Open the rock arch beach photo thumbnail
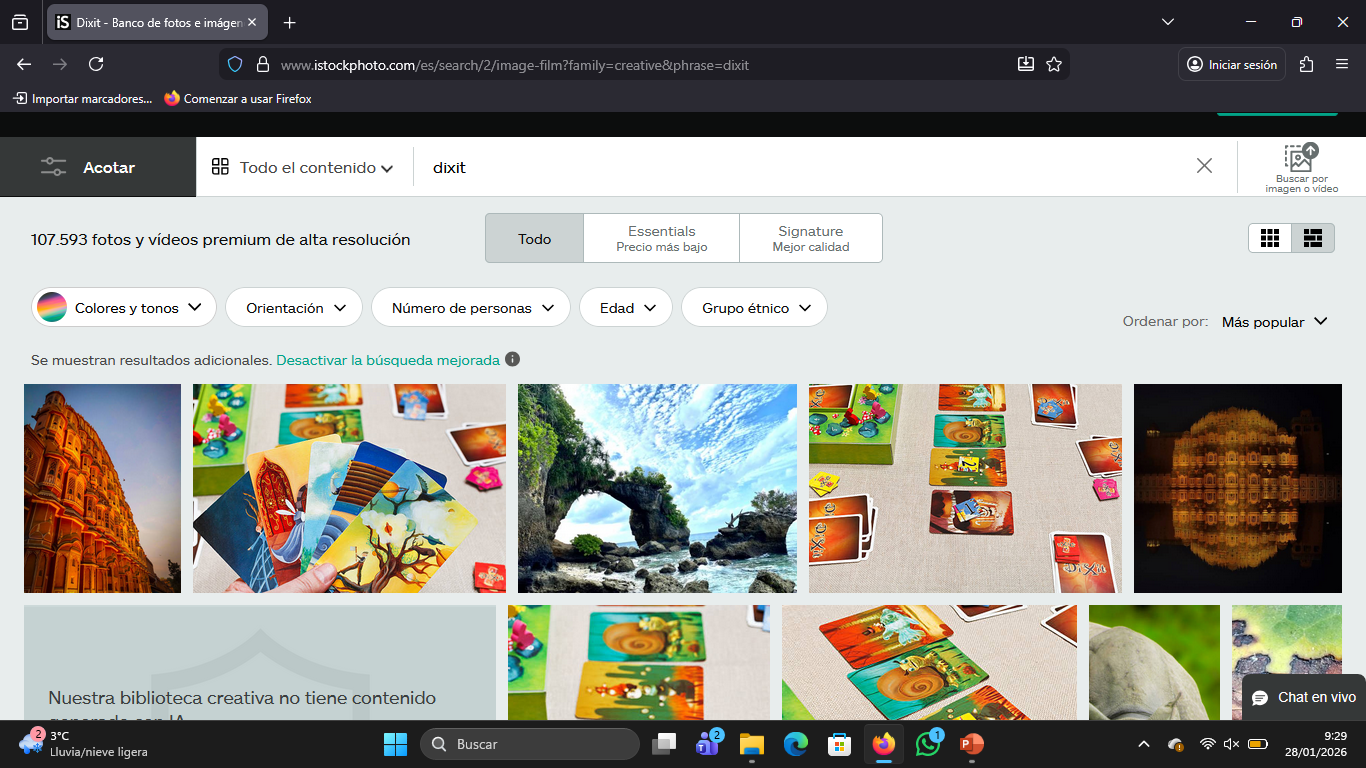Viewport: 1366px width, 768px height. [657, 488]
